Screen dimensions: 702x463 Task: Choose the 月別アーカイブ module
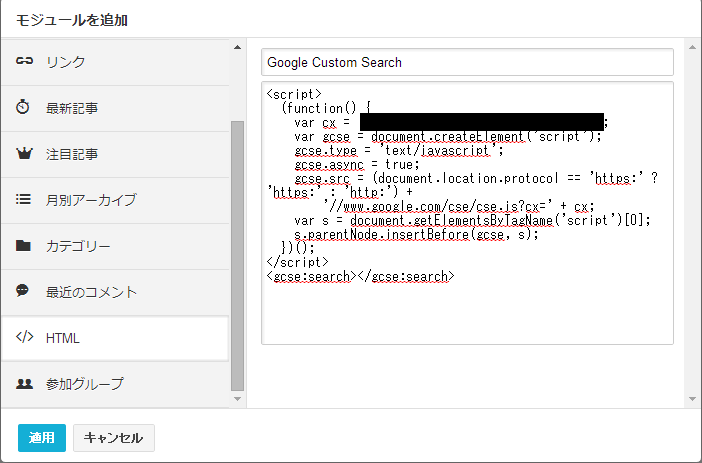[115, 200]
